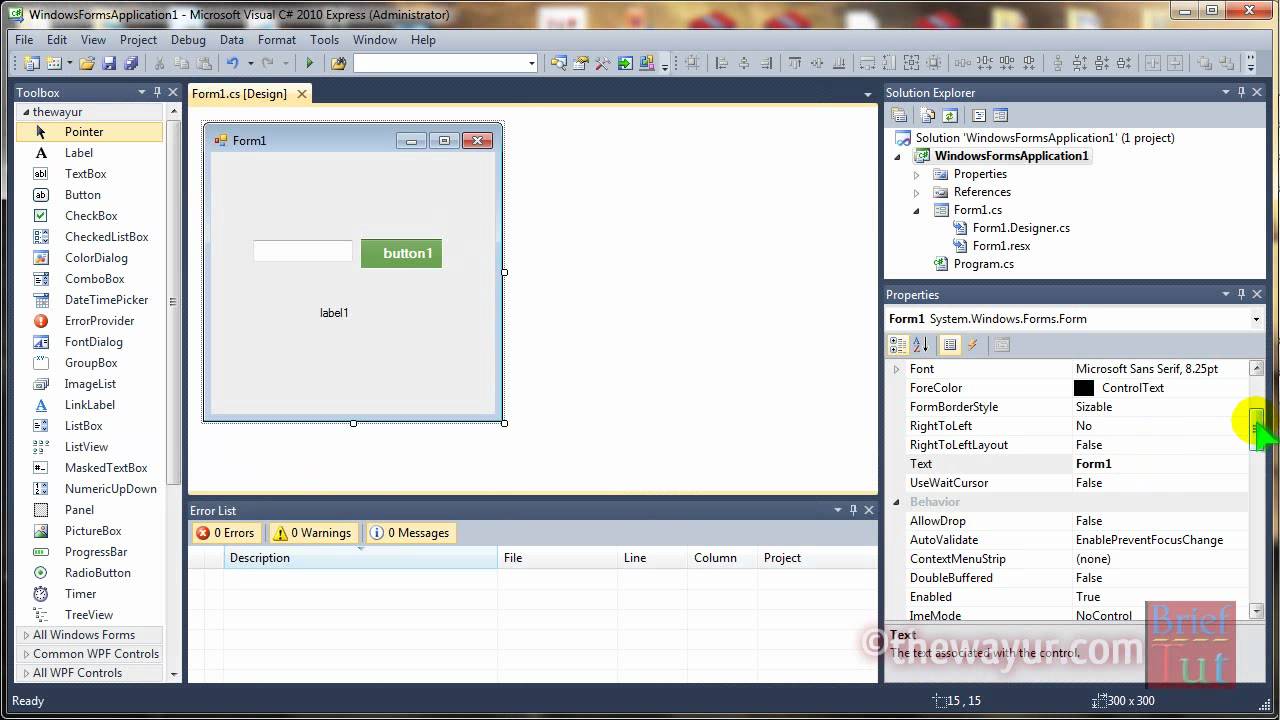Viewport: 1280px width, 720px height.
Task: Open the File menu
Action: click(24, 40)
